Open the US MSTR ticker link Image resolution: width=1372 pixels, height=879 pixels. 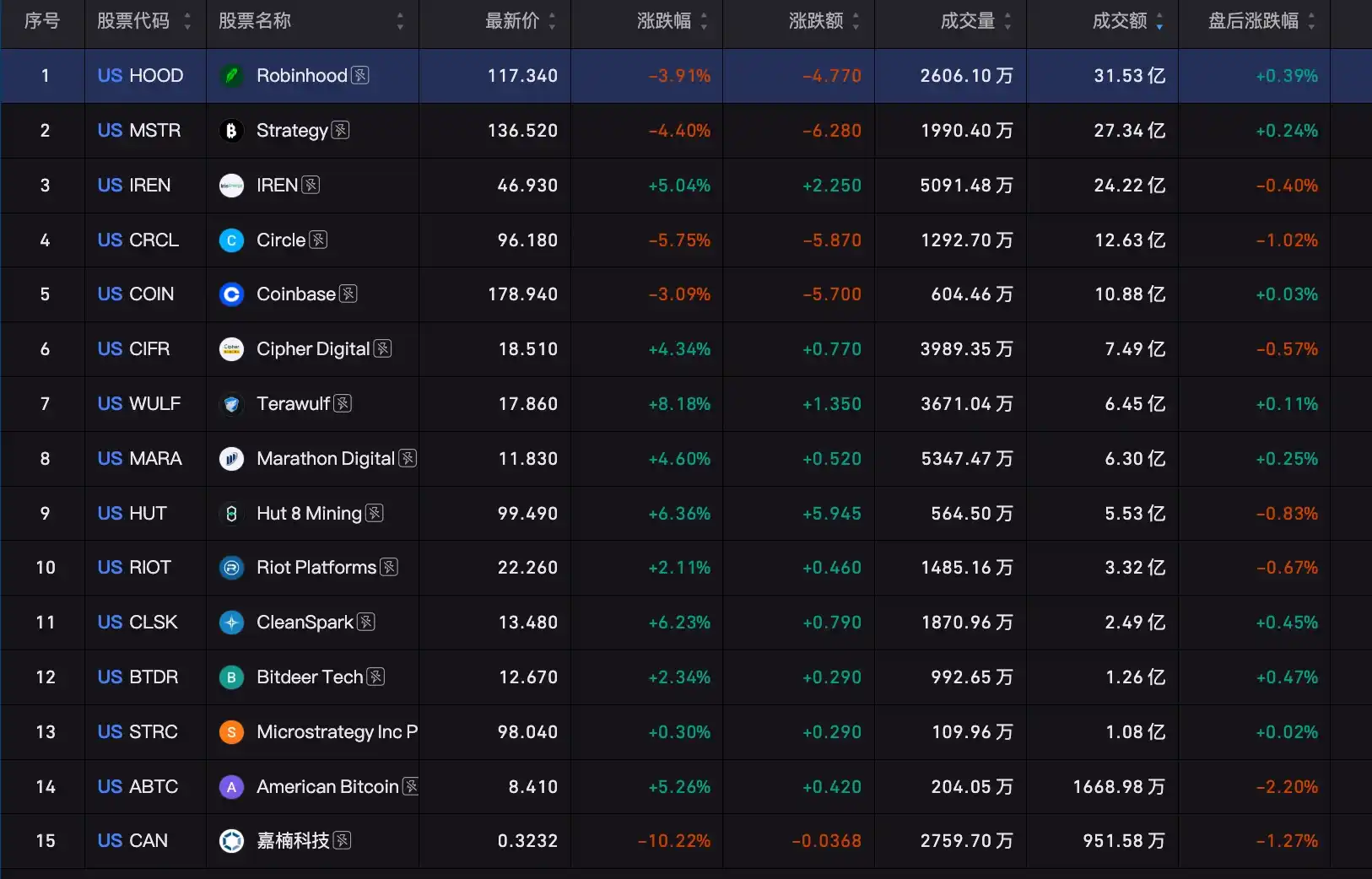[139, 131]
